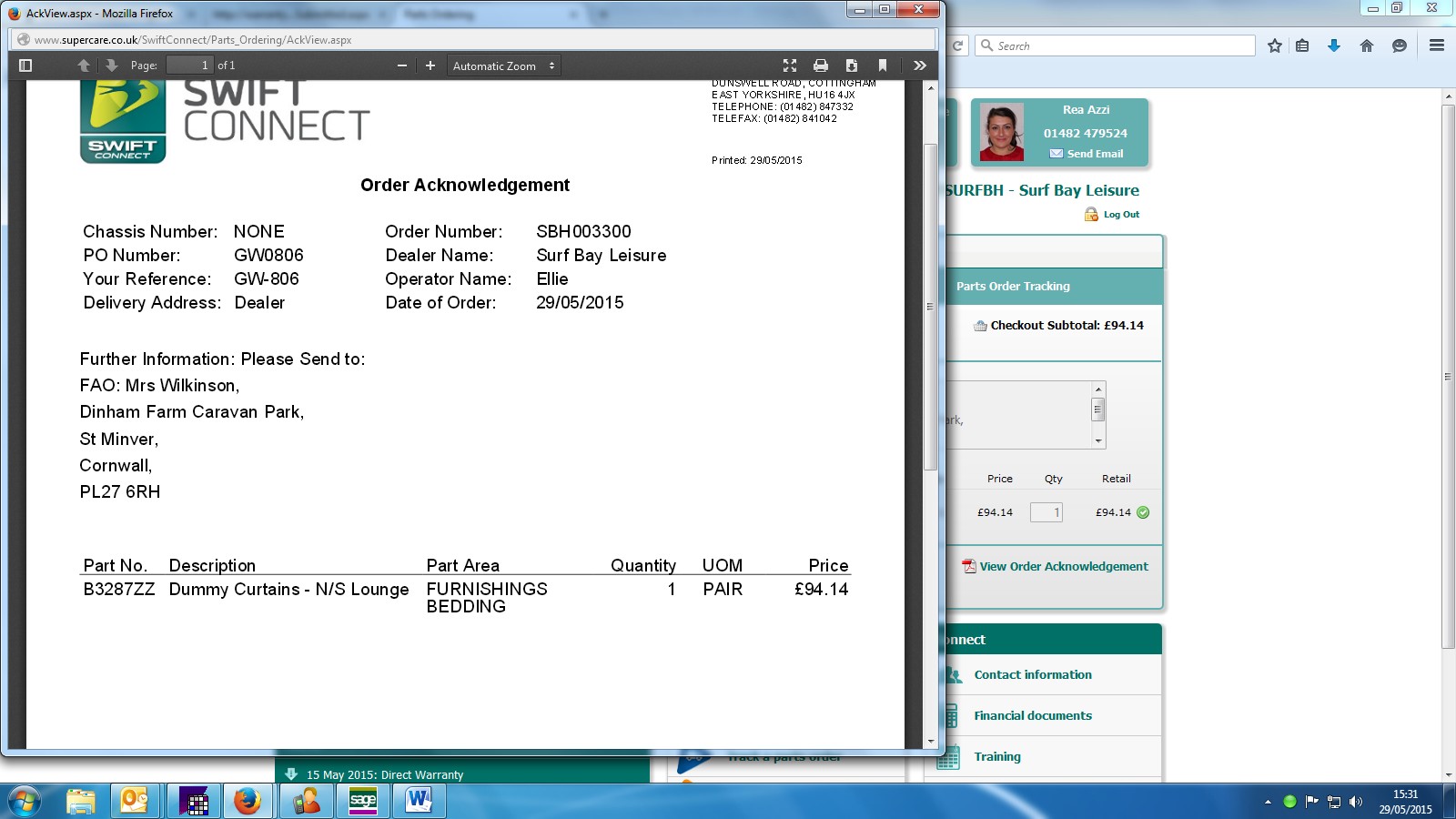1456x819 pixels.
Task: Click the PDF page number field
Action: pyautogui.click(x=189, y=66)
